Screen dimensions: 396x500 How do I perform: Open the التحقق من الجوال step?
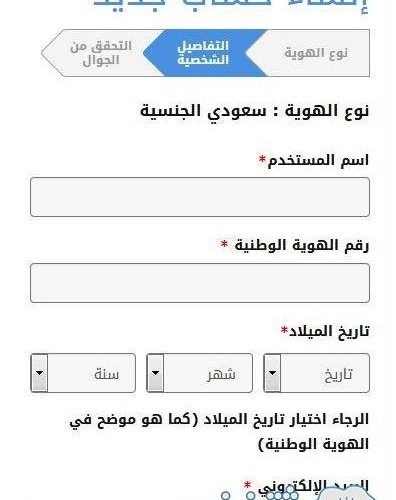point(101,53)
